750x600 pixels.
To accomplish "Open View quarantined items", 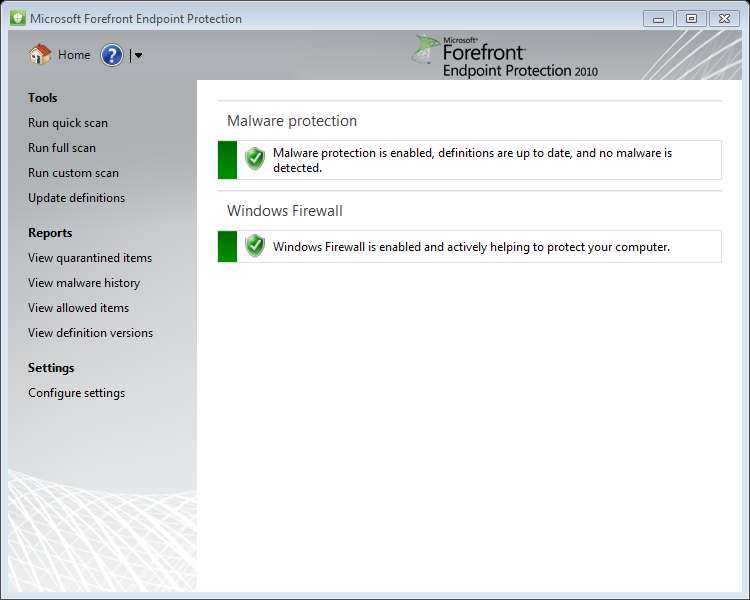I will click(x=90, y=258).
